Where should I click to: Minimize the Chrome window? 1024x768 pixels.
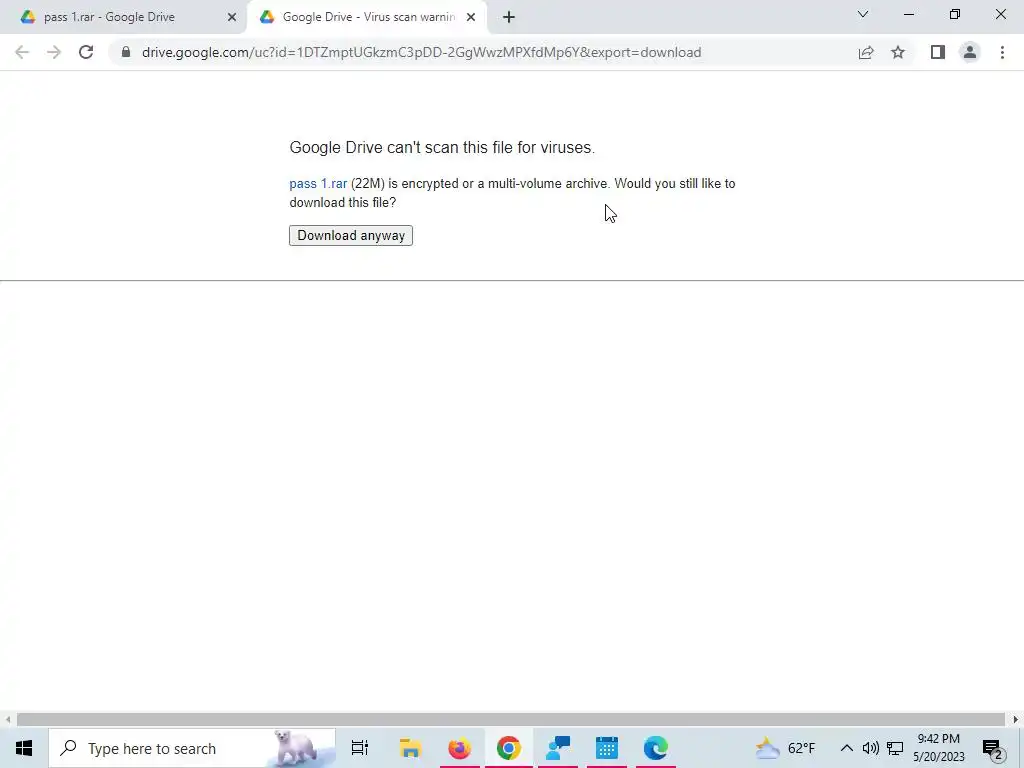point(908,14)
